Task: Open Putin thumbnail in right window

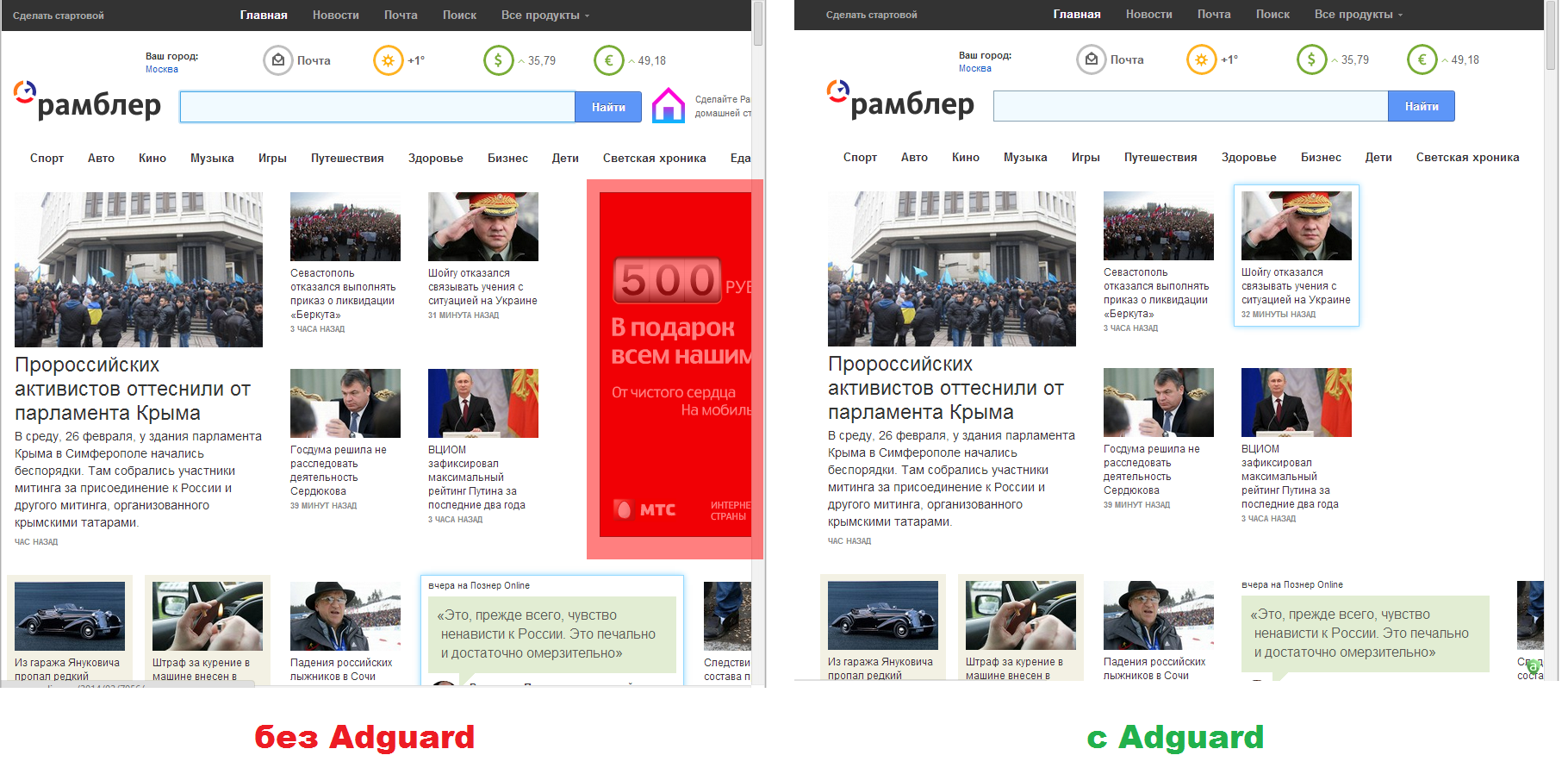Action: click(1297, 403)
